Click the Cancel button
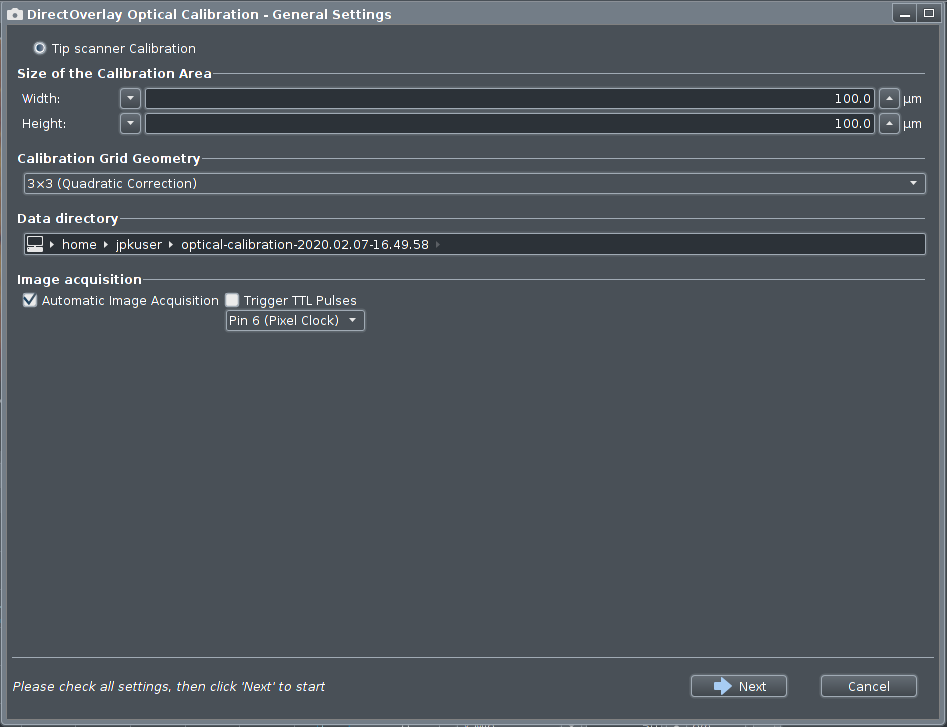The image size is (947, 727). pyautogui.click(x=868, y=686)
